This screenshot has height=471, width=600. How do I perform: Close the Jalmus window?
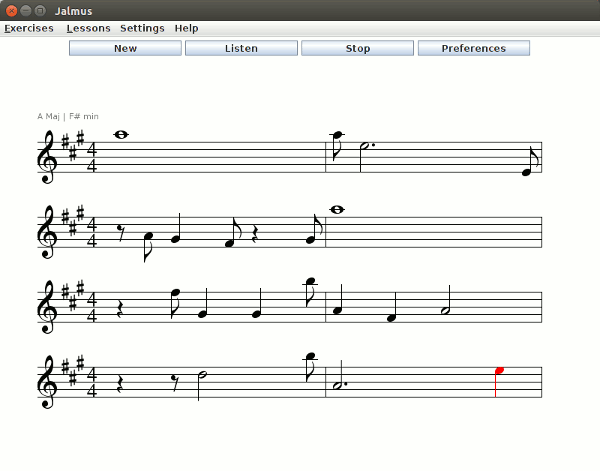click(11, 9)
